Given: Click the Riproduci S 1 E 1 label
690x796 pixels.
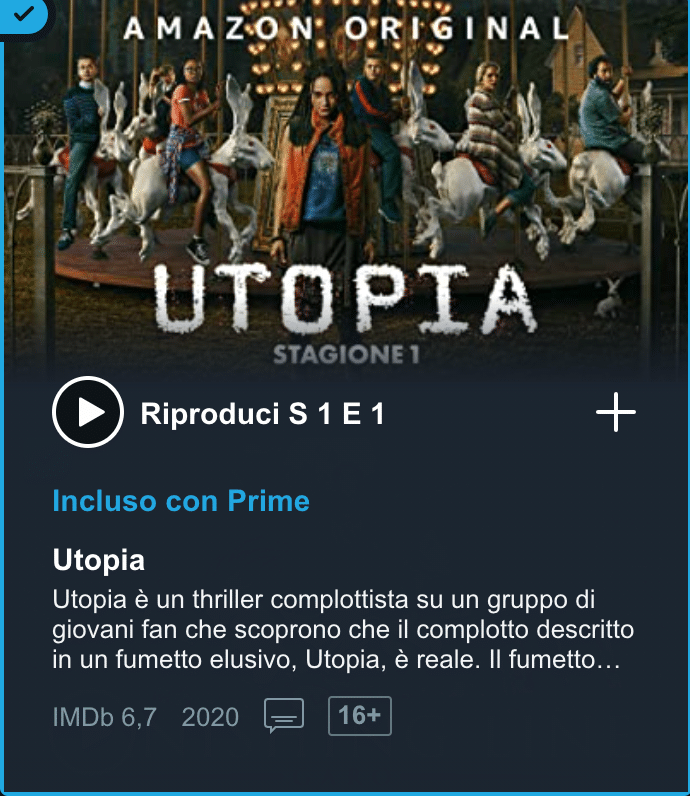Looking at the screenshot, I should click(x=262, y=413).
